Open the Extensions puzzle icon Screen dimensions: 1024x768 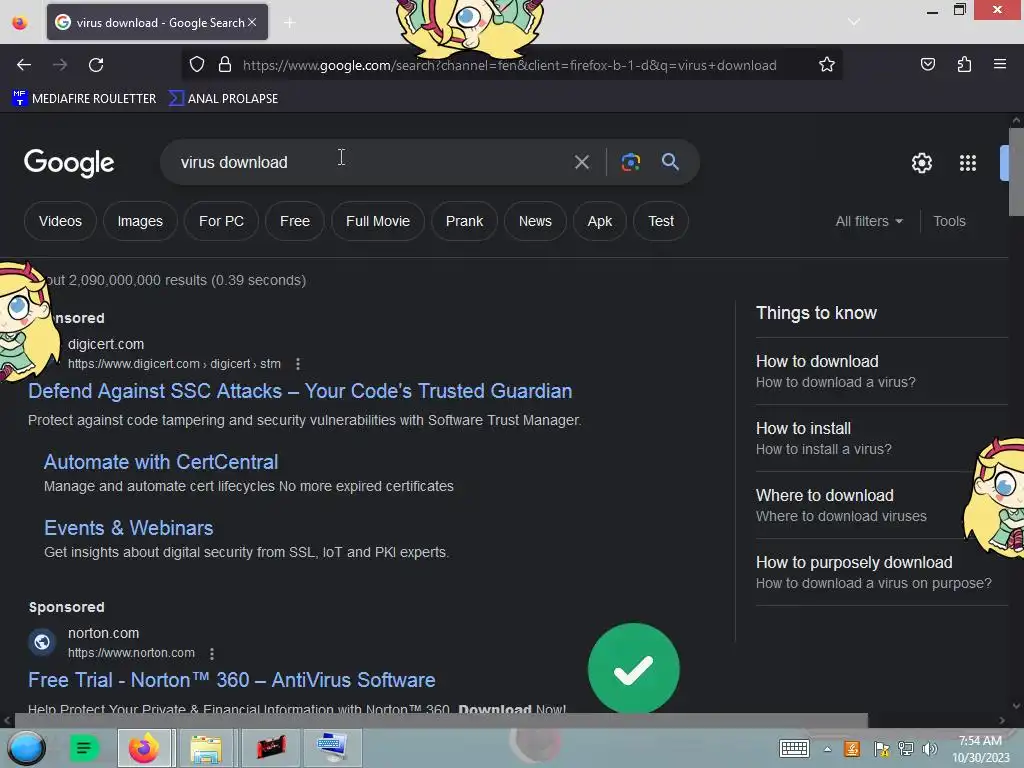coord(964,64)
